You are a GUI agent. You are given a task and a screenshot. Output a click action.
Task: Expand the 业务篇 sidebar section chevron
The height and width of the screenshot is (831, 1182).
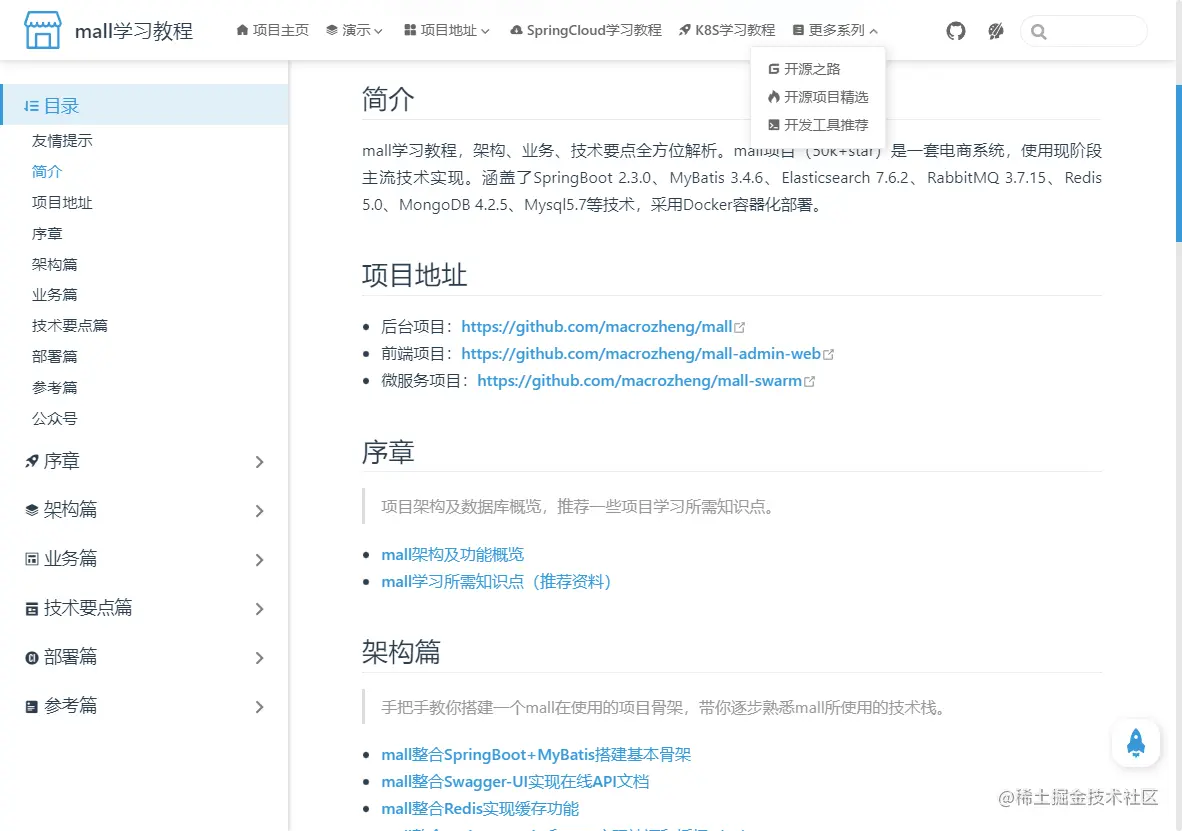tap(259, 560)
